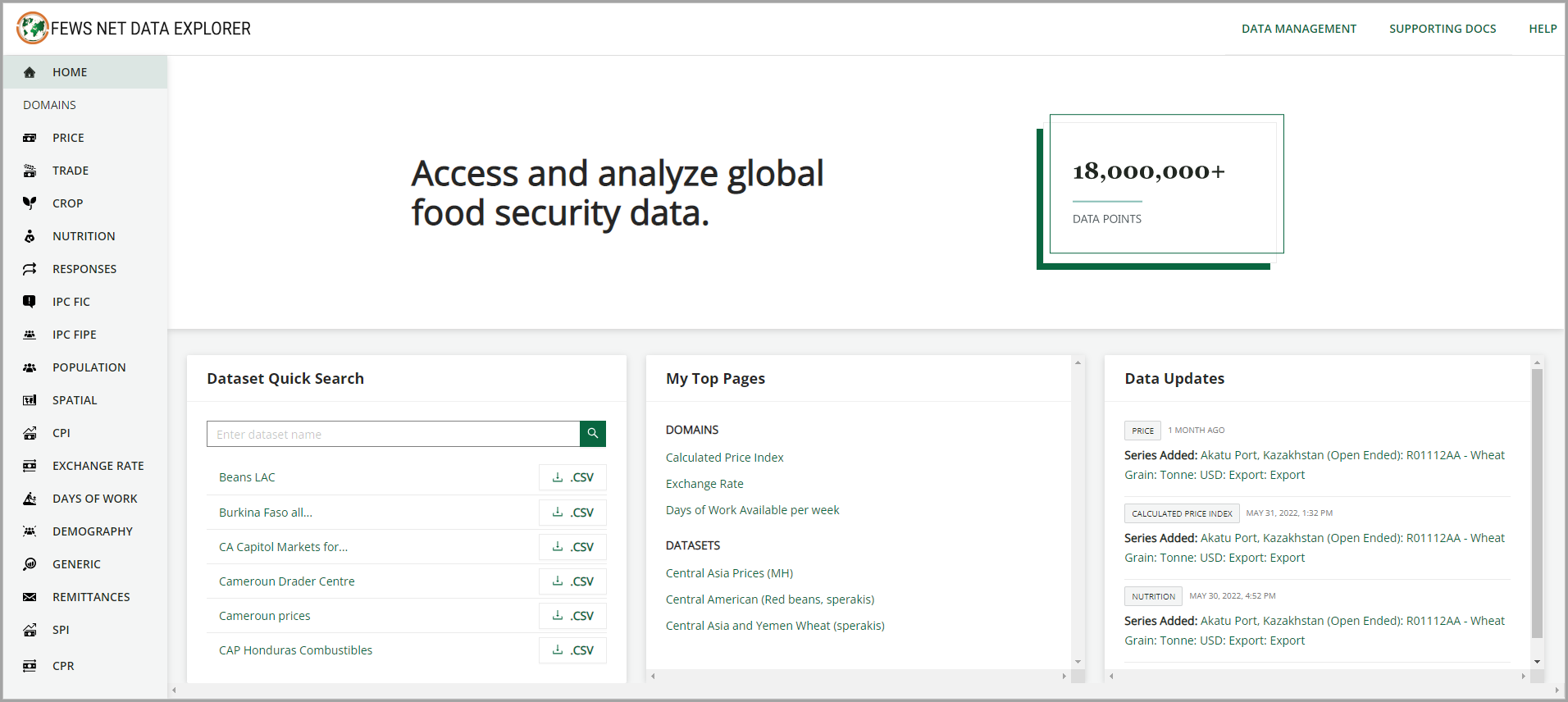The image size is (1568, 702).
Task: Open the Population people icon
Action: point(30,367)
